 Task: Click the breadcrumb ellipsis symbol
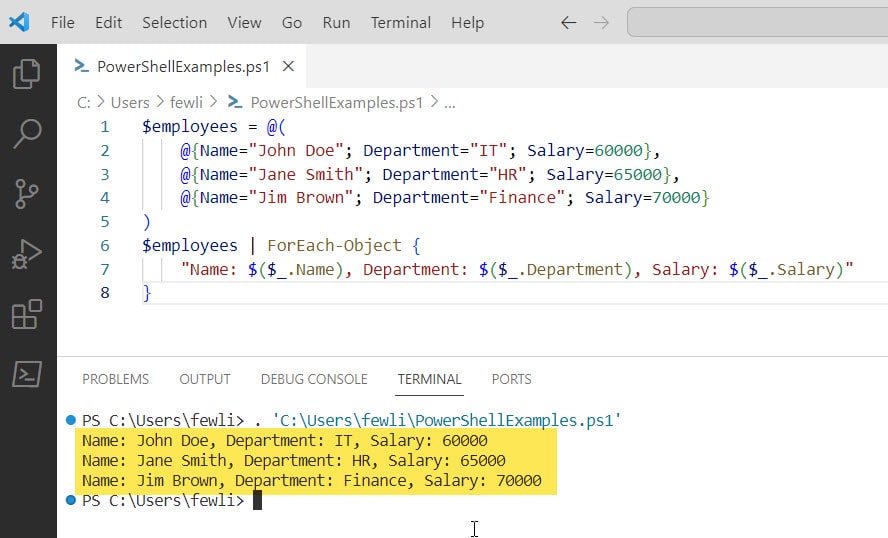(450, 104)
